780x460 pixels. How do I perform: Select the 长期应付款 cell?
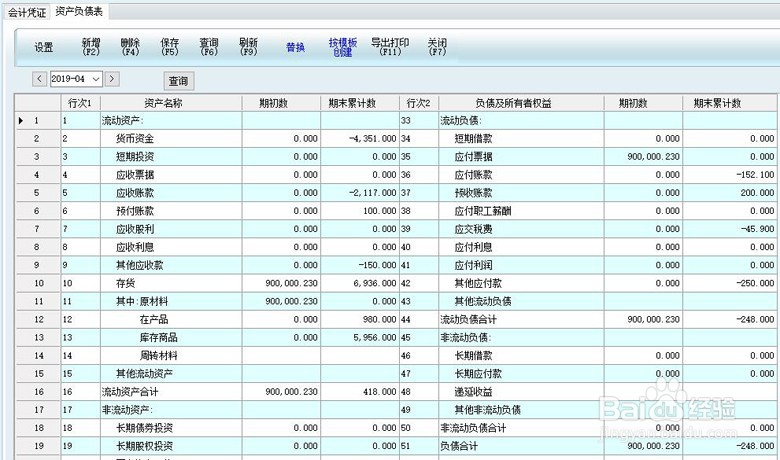pos(521,373)
